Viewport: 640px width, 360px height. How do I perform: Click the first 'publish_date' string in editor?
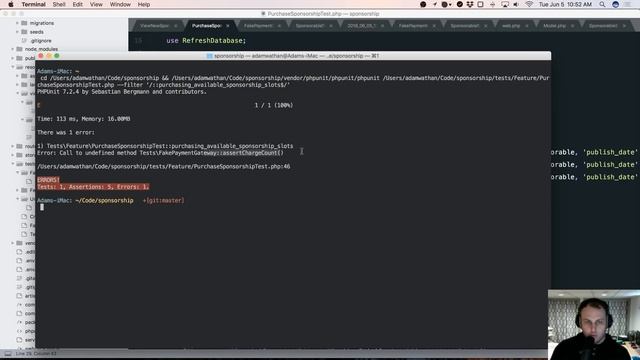(x=610, y=152)
